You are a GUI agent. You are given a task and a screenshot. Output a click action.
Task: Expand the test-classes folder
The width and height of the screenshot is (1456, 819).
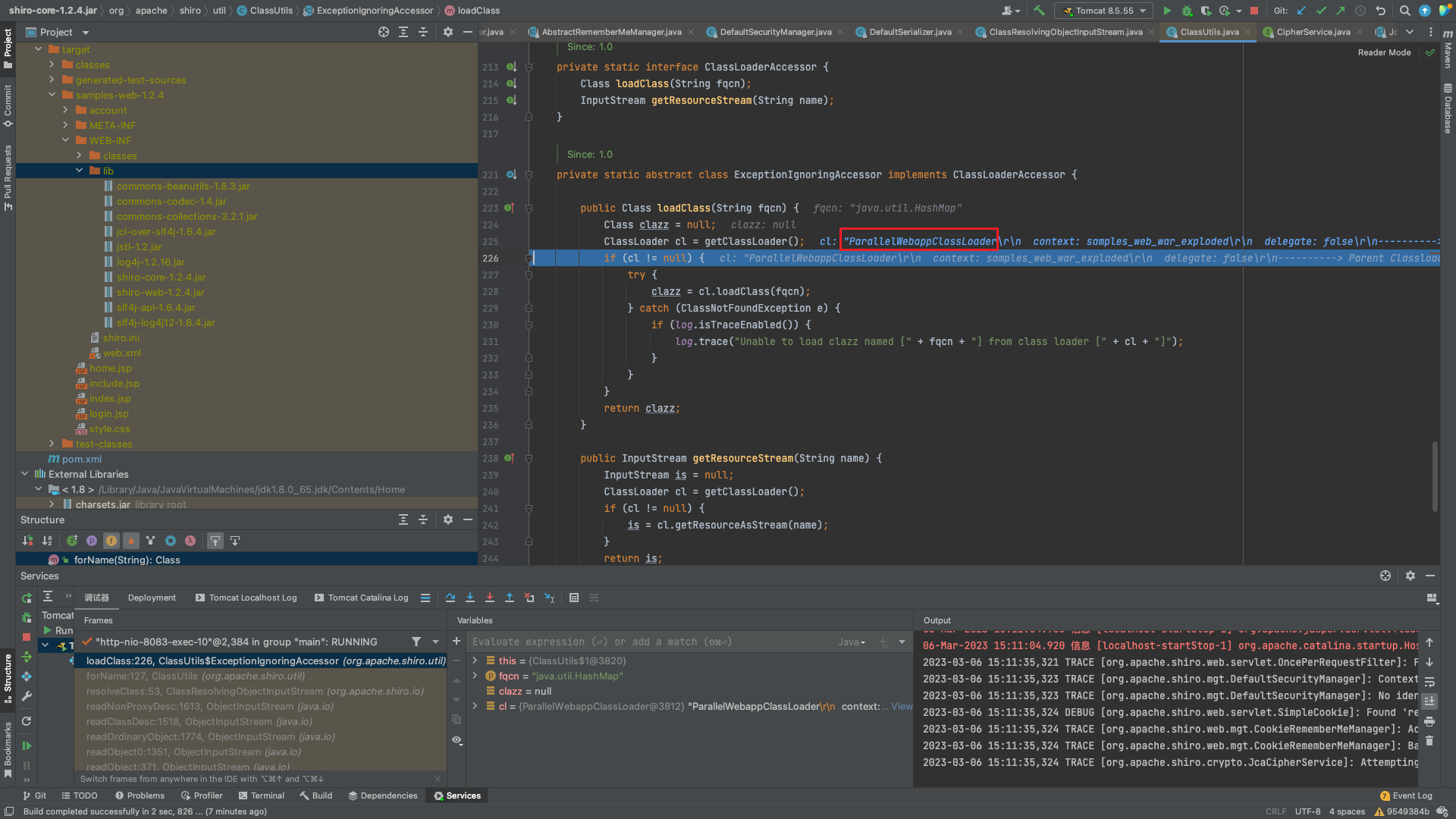click(52, 444)
